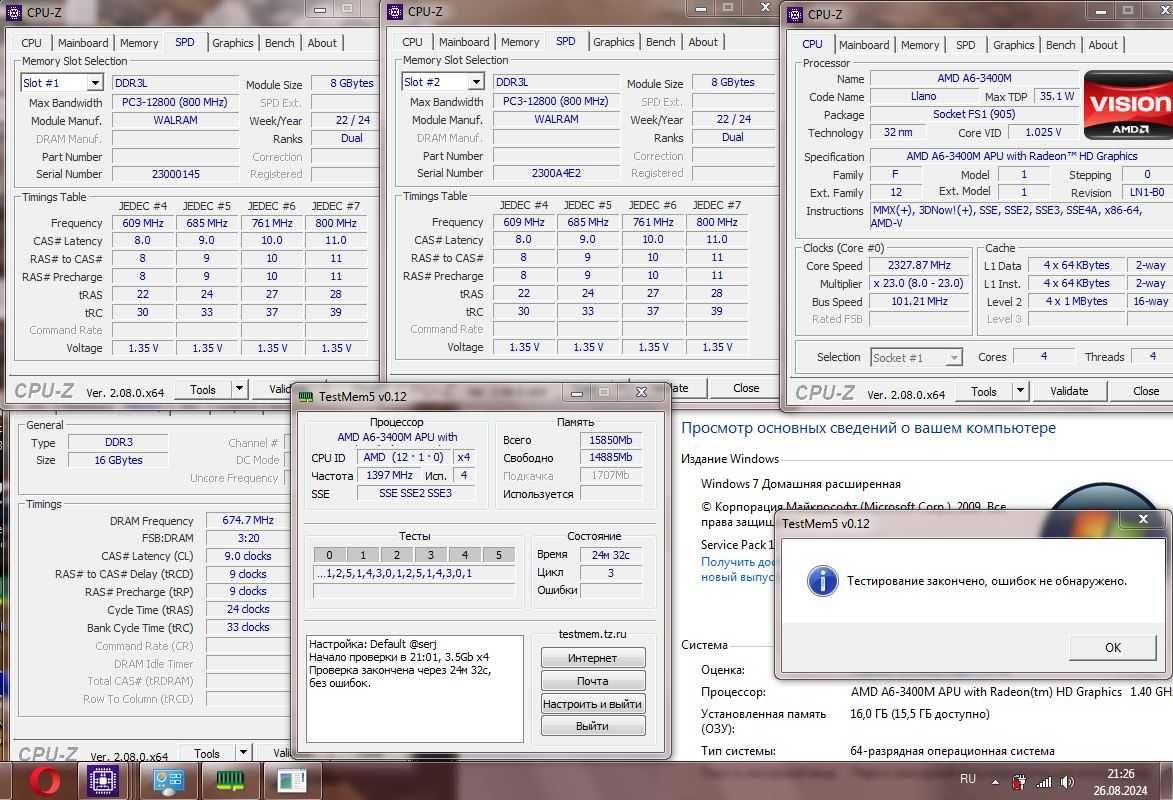Click bus speed value 101.21 MHz
This screenshot has height=800, width=1173.
pos(919,301)
